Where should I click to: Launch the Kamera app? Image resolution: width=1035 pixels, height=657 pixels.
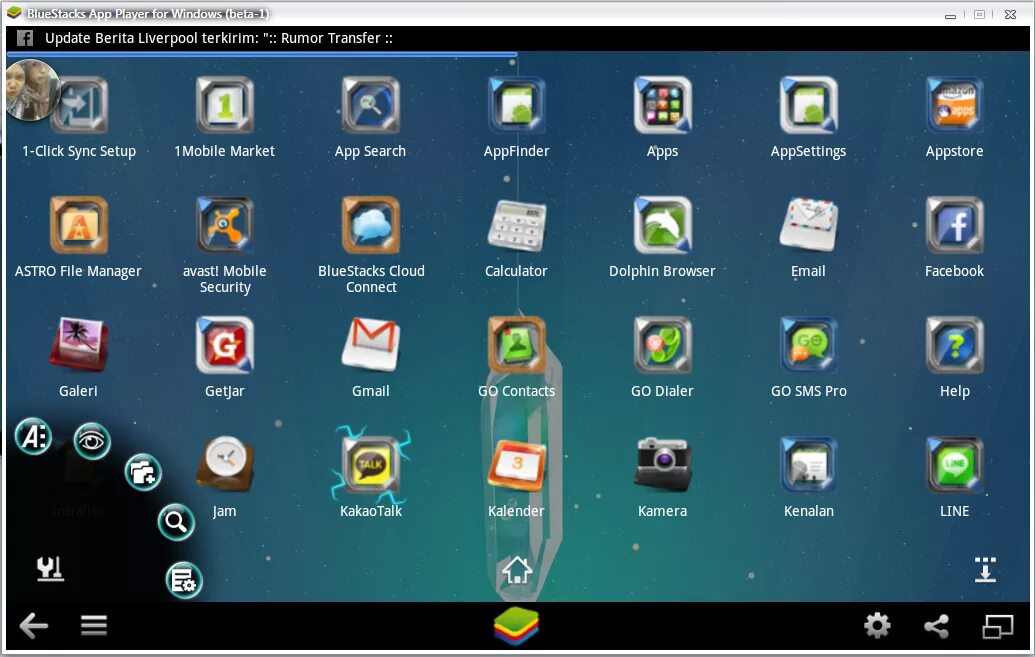click(663, 464)
